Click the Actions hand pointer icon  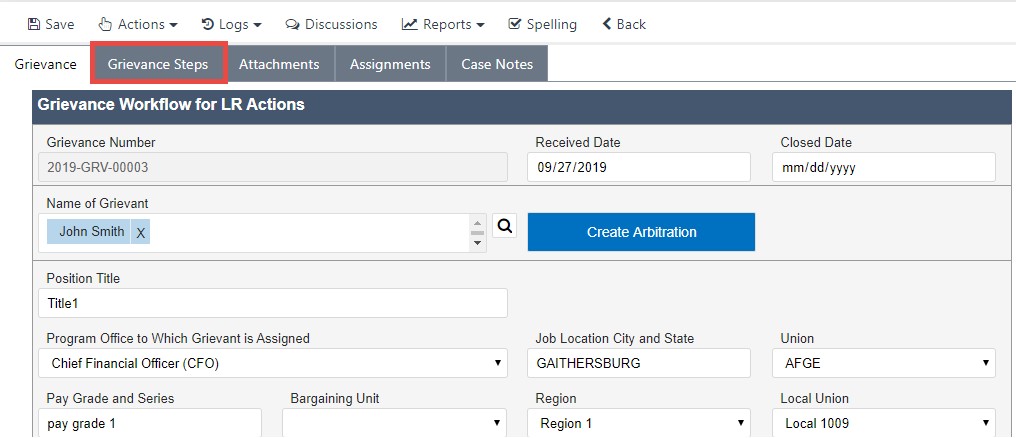click(x=105, y=25)
